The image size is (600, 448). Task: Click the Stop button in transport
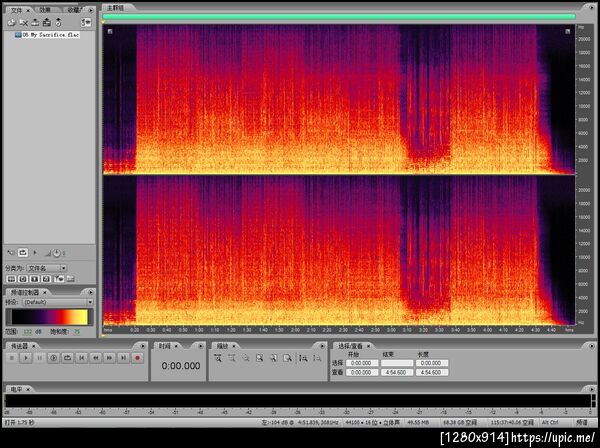pos(11,358)
